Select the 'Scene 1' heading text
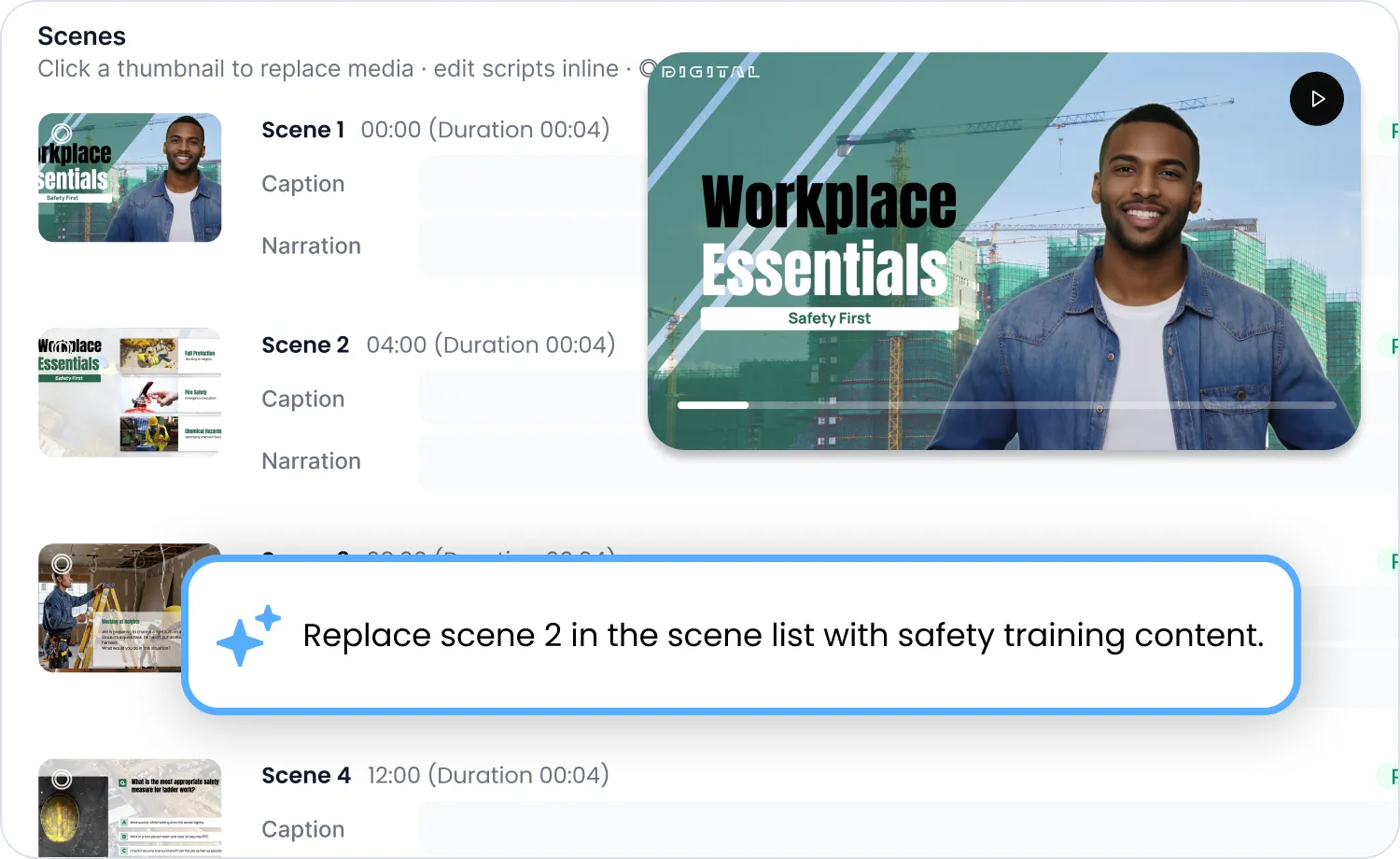Viewport: 1400px width, 859px height. [303, 130]
